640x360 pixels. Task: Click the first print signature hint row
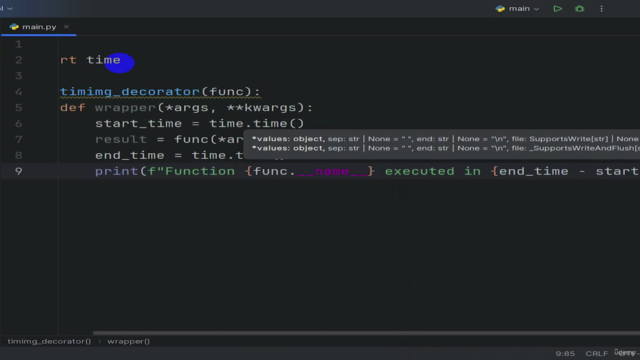[x=445, y=139]
